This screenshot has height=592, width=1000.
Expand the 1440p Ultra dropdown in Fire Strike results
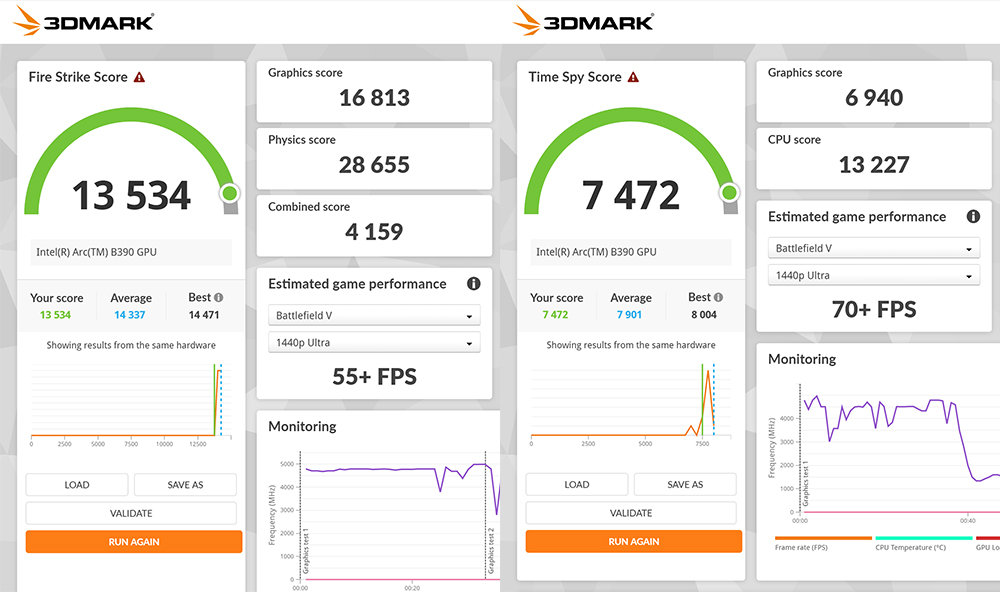click(x=374, y=343)
